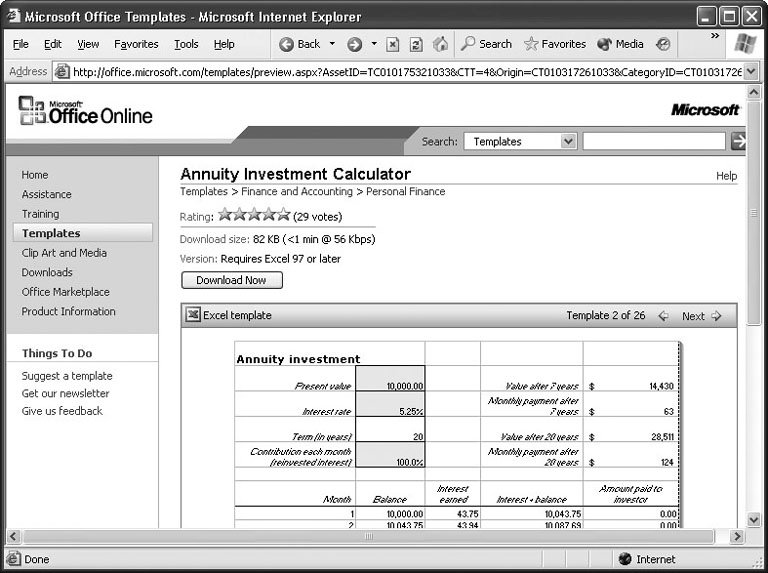The image size is (768, 573).
Task: Open the Favorites toolbar button
Action: (x=555, y=44)
